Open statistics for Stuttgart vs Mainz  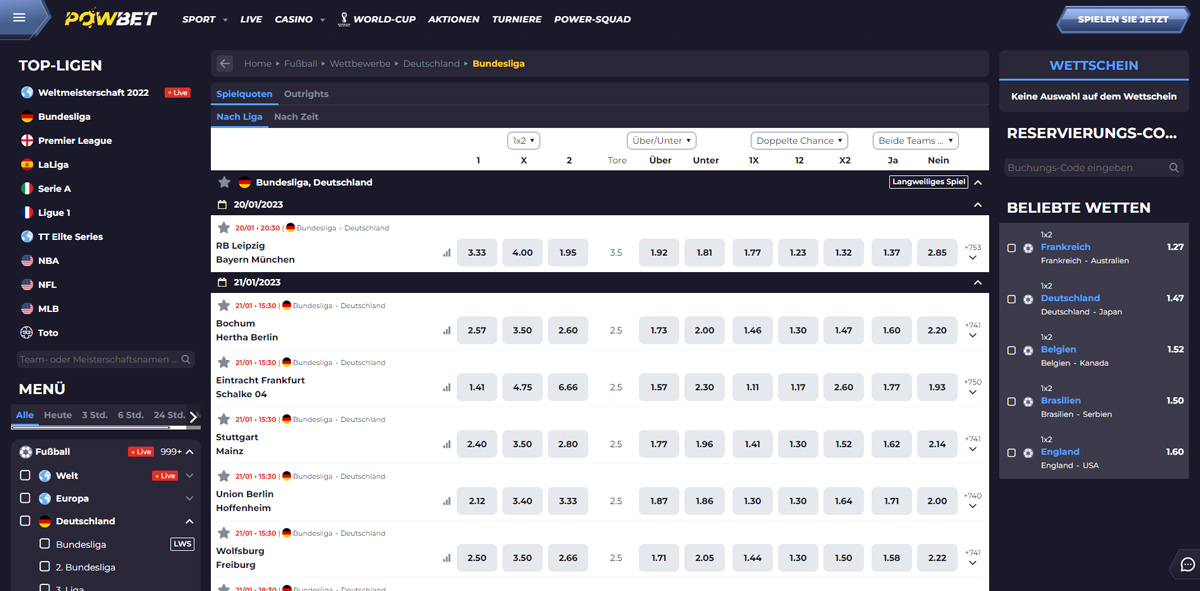tap(447, 445)
